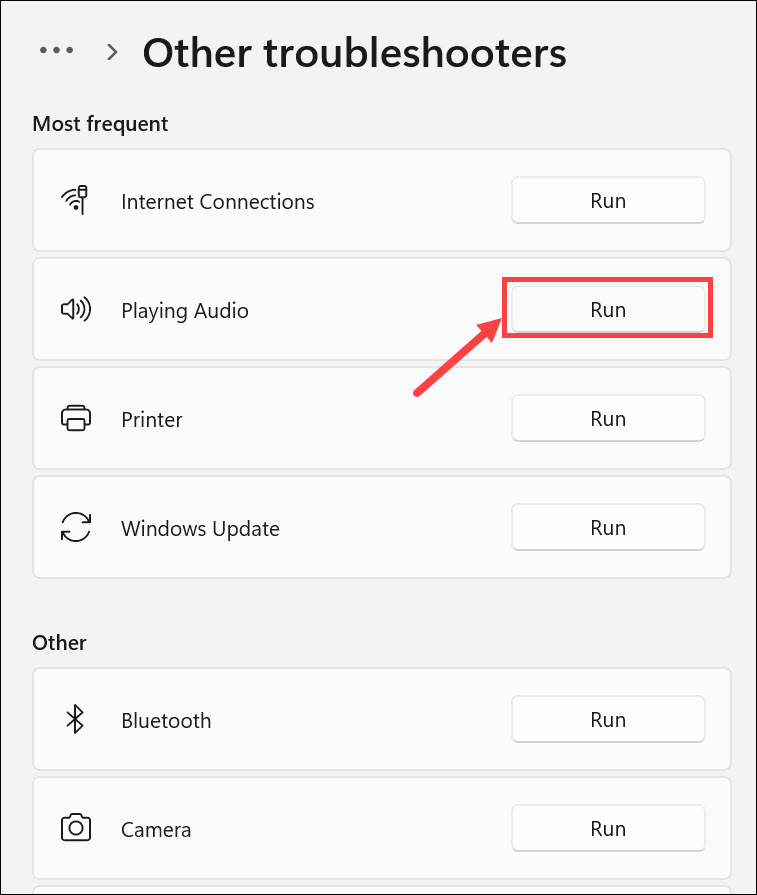Click the Windows Update sync icon

coord(75,527)
